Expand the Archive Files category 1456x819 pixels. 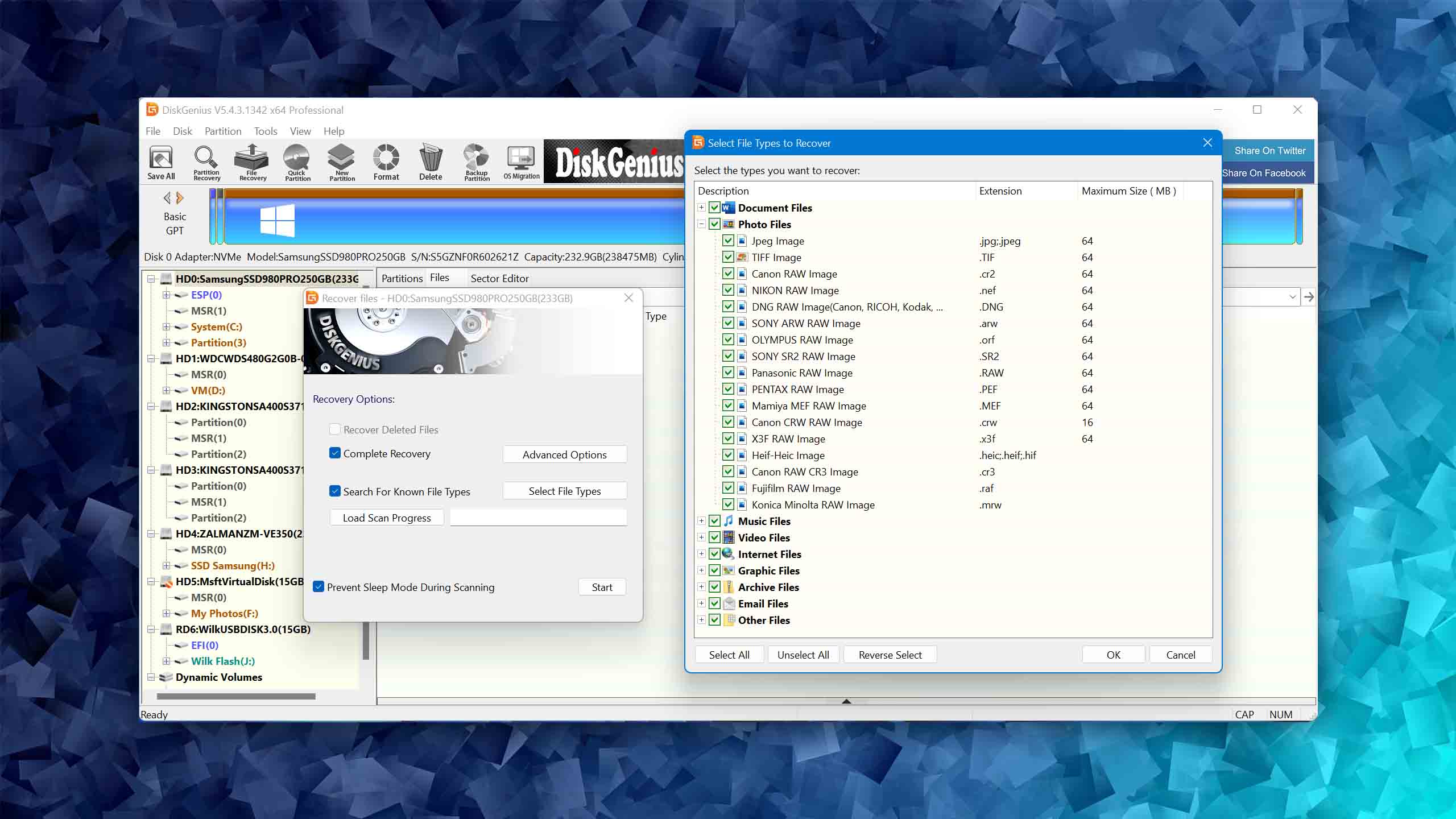click(x=701, y=587)
